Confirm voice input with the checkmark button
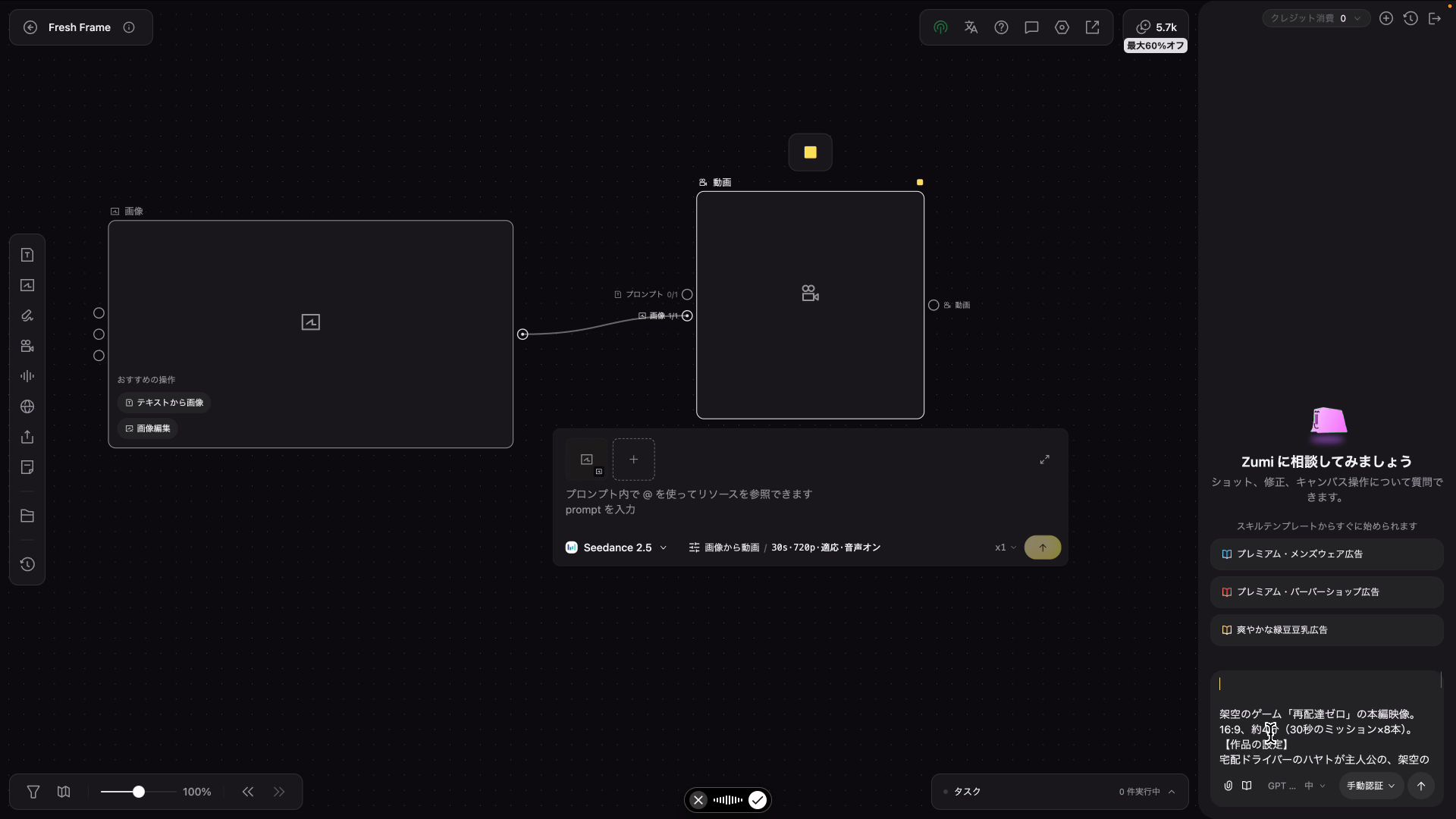The image size is (1456, 819). pyautogui.click(x=757, y=799)
